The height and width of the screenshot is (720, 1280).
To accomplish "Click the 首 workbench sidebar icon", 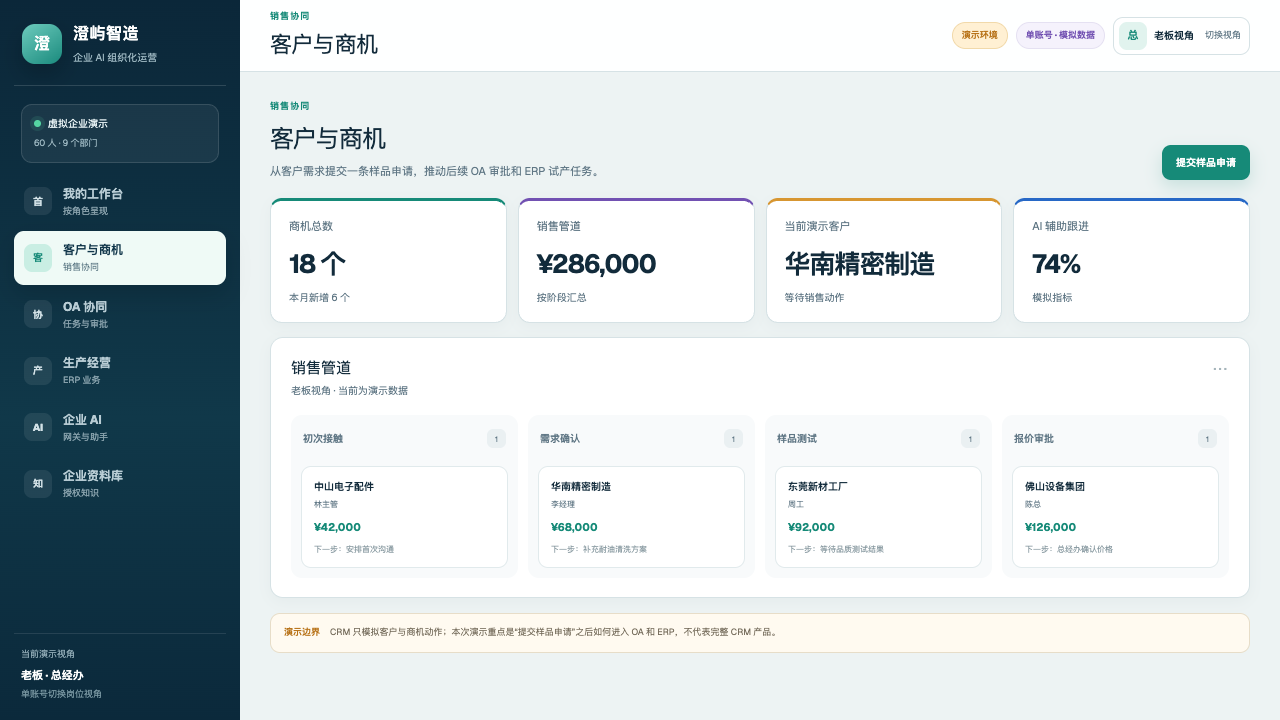I will [38, 201].
